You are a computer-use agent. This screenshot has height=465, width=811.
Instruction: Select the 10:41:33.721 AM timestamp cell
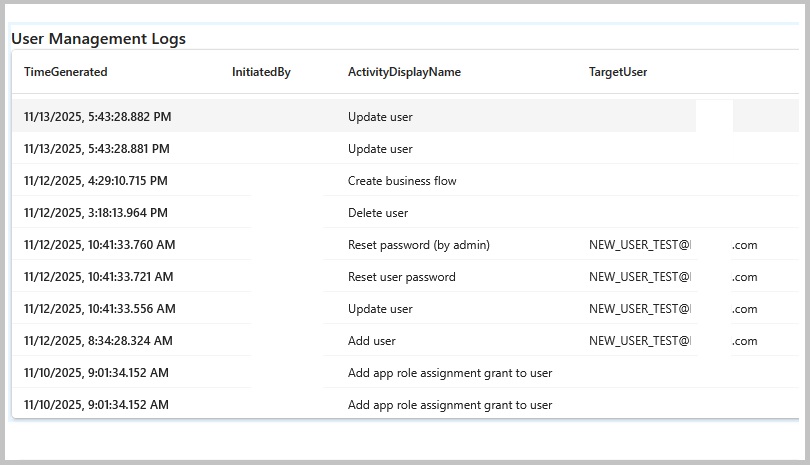(99, 277)
